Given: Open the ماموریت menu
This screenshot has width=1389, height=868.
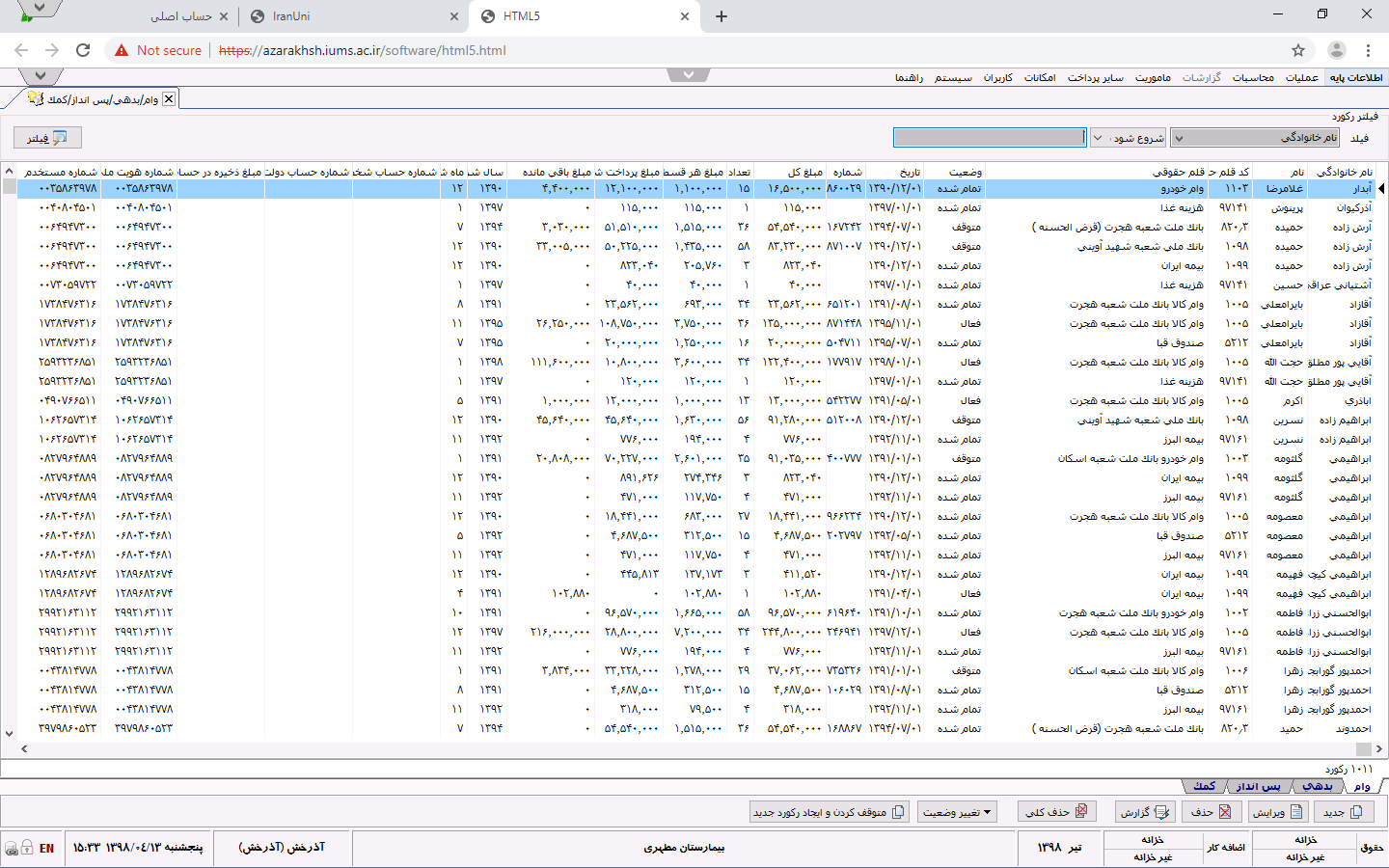Looking at the screenshot, I should [x=1153, y=77].
